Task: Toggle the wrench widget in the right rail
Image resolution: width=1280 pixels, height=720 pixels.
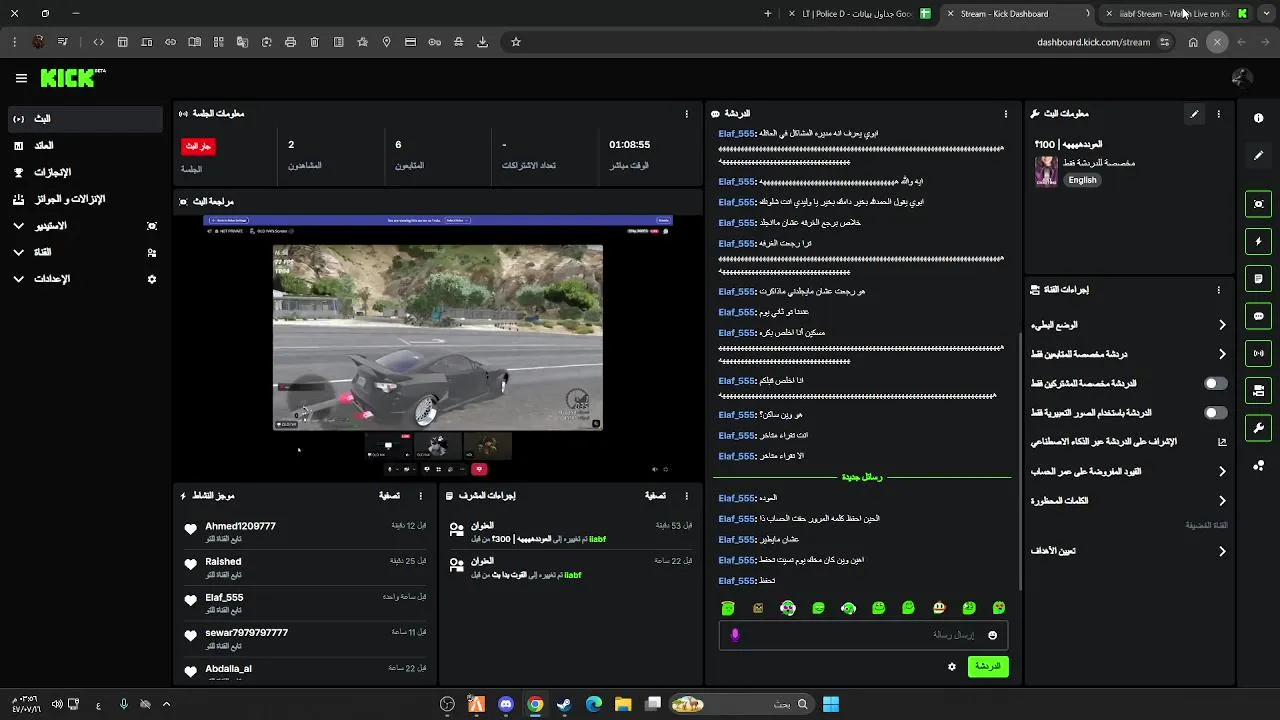Action: (x=1258, y=428)
